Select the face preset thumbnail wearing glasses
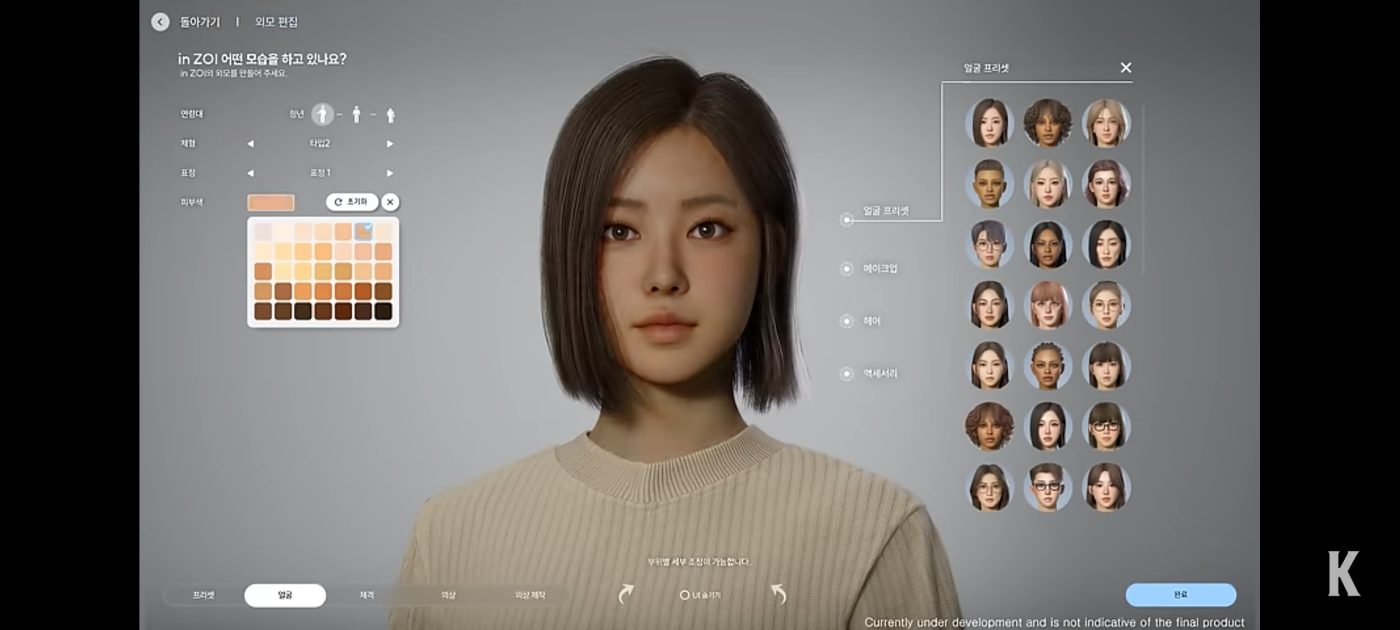 point(1048,487)
